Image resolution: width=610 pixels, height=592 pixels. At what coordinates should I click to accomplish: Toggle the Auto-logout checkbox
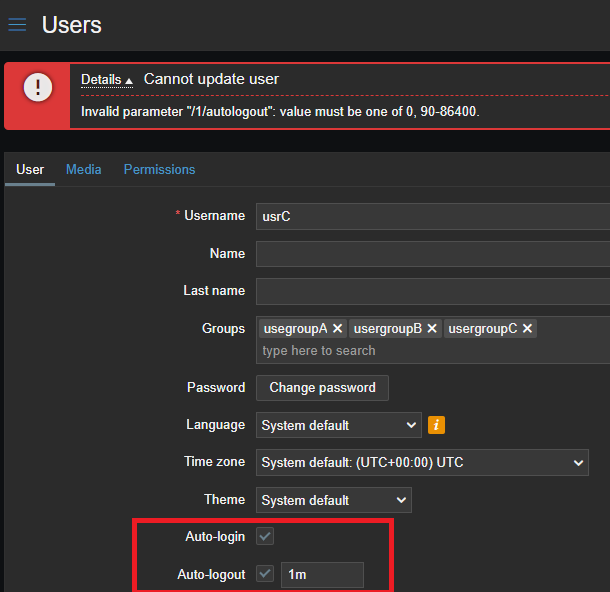point(265,574)
